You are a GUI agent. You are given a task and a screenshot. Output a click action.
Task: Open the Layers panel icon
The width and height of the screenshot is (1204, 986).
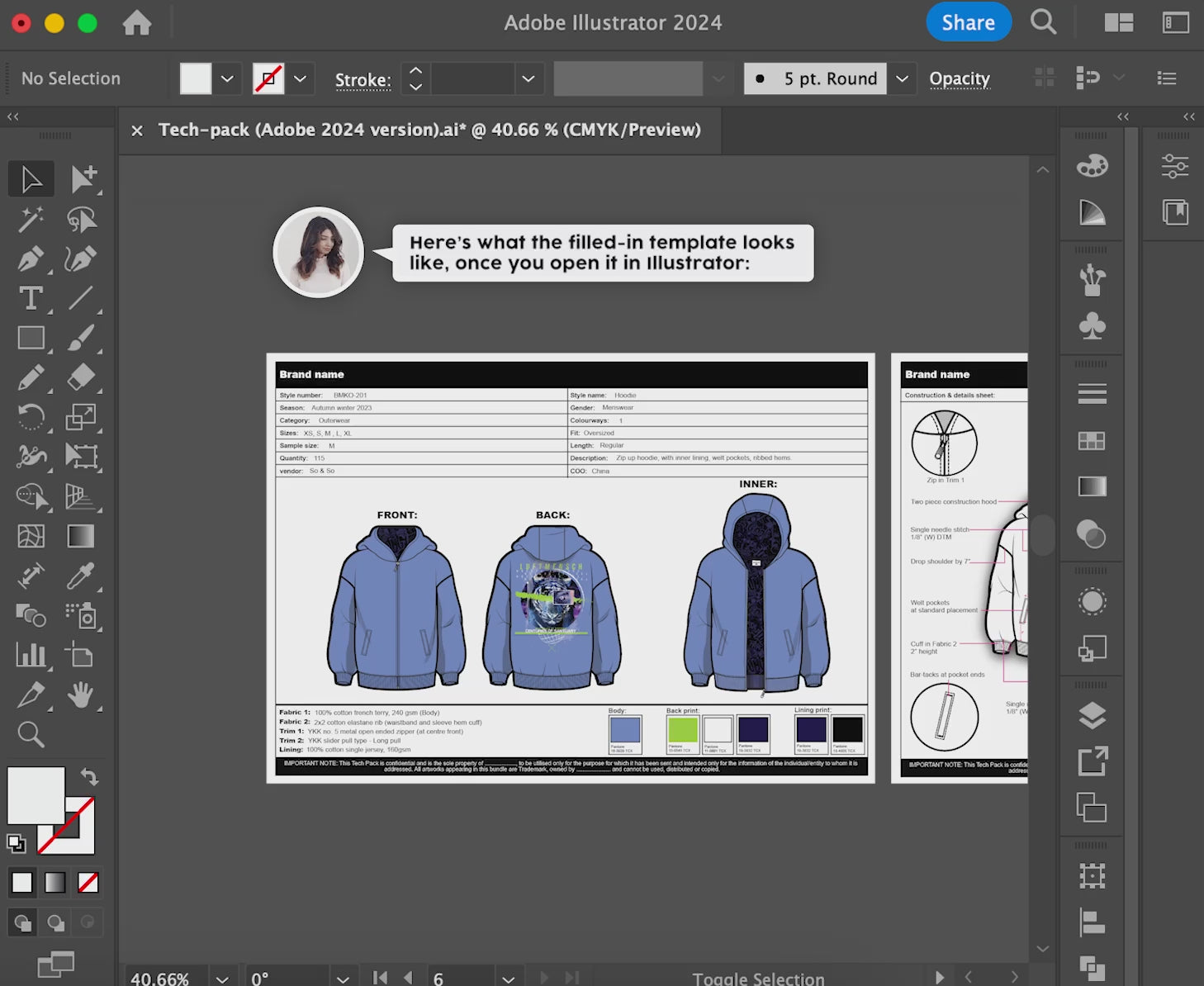coord(1092,715)
